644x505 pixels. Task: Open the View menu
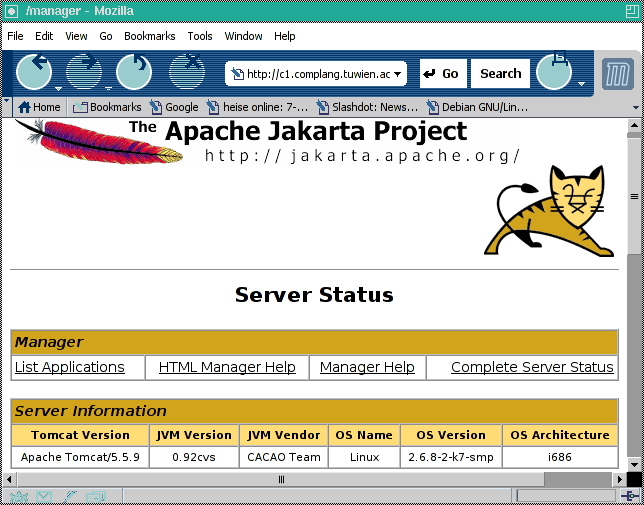coord(76,36)
